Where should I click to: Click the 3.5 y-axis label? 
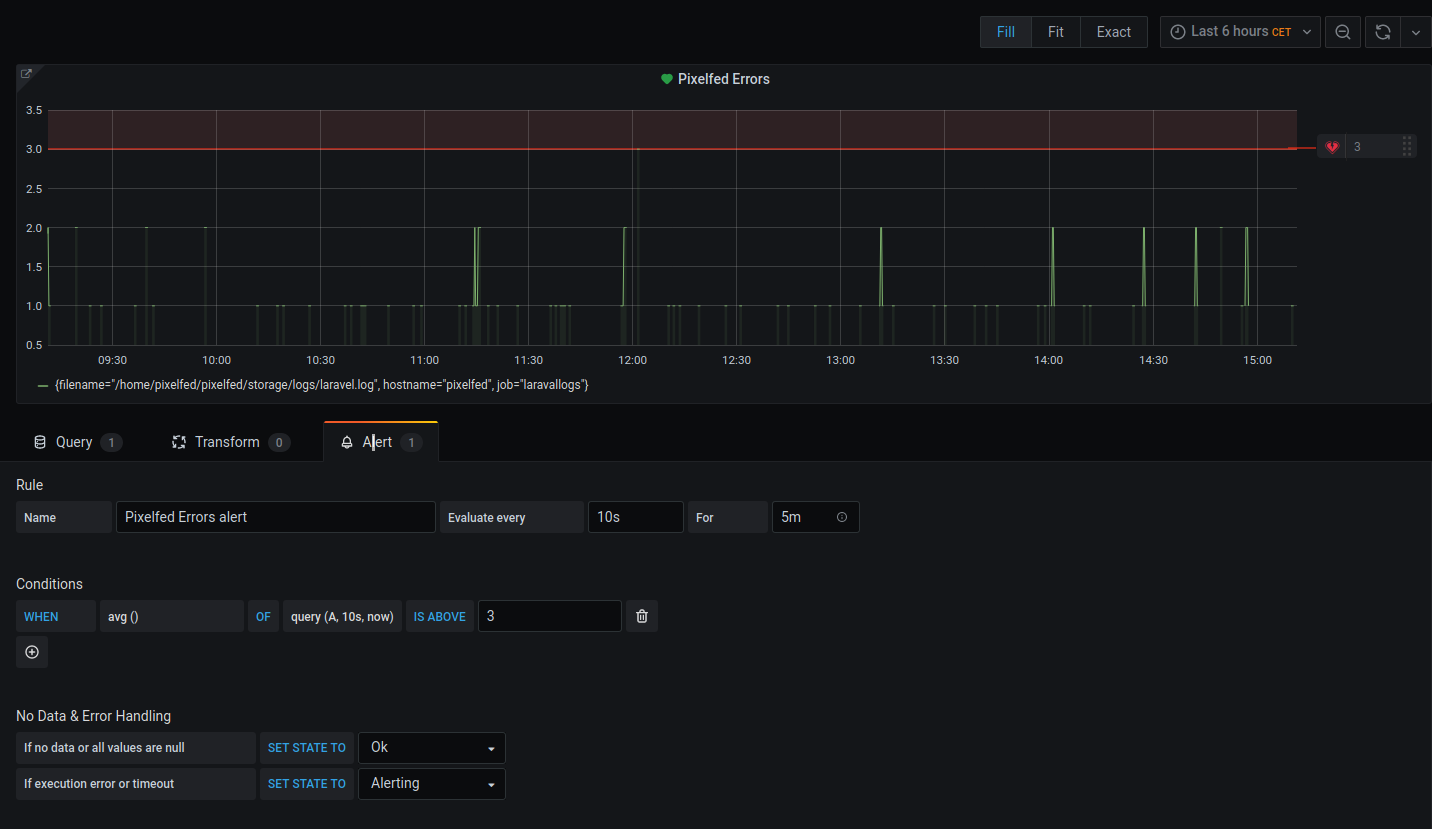pyautogui.click(x=34, y=110)
